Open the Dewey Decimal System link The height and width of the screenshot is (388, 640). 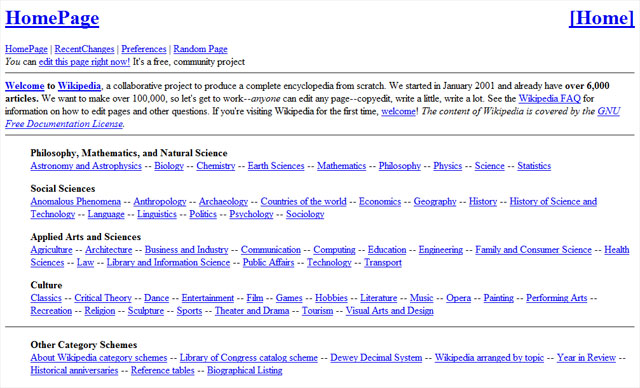(376, 358)
